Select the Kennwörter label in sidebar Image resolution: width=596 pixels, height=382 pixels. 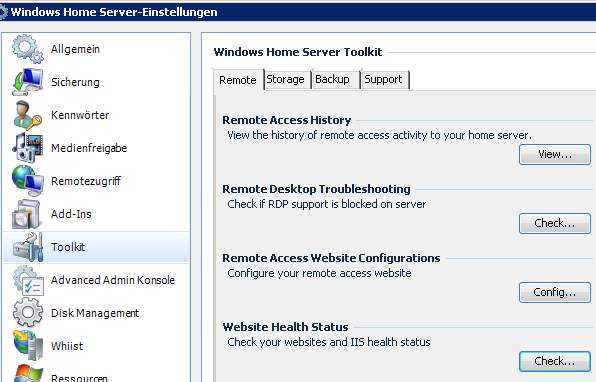(80, 115)
